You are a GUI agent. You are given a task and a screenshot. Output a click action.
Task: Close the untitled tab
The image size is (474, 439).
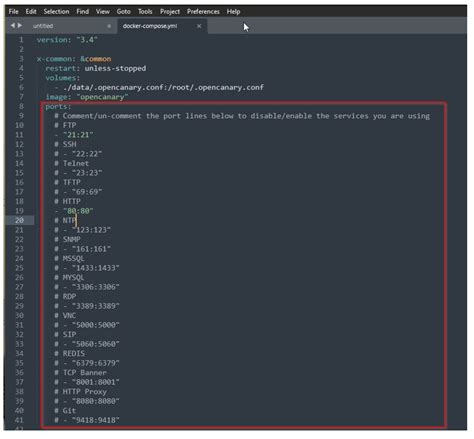tap(109, 26)
